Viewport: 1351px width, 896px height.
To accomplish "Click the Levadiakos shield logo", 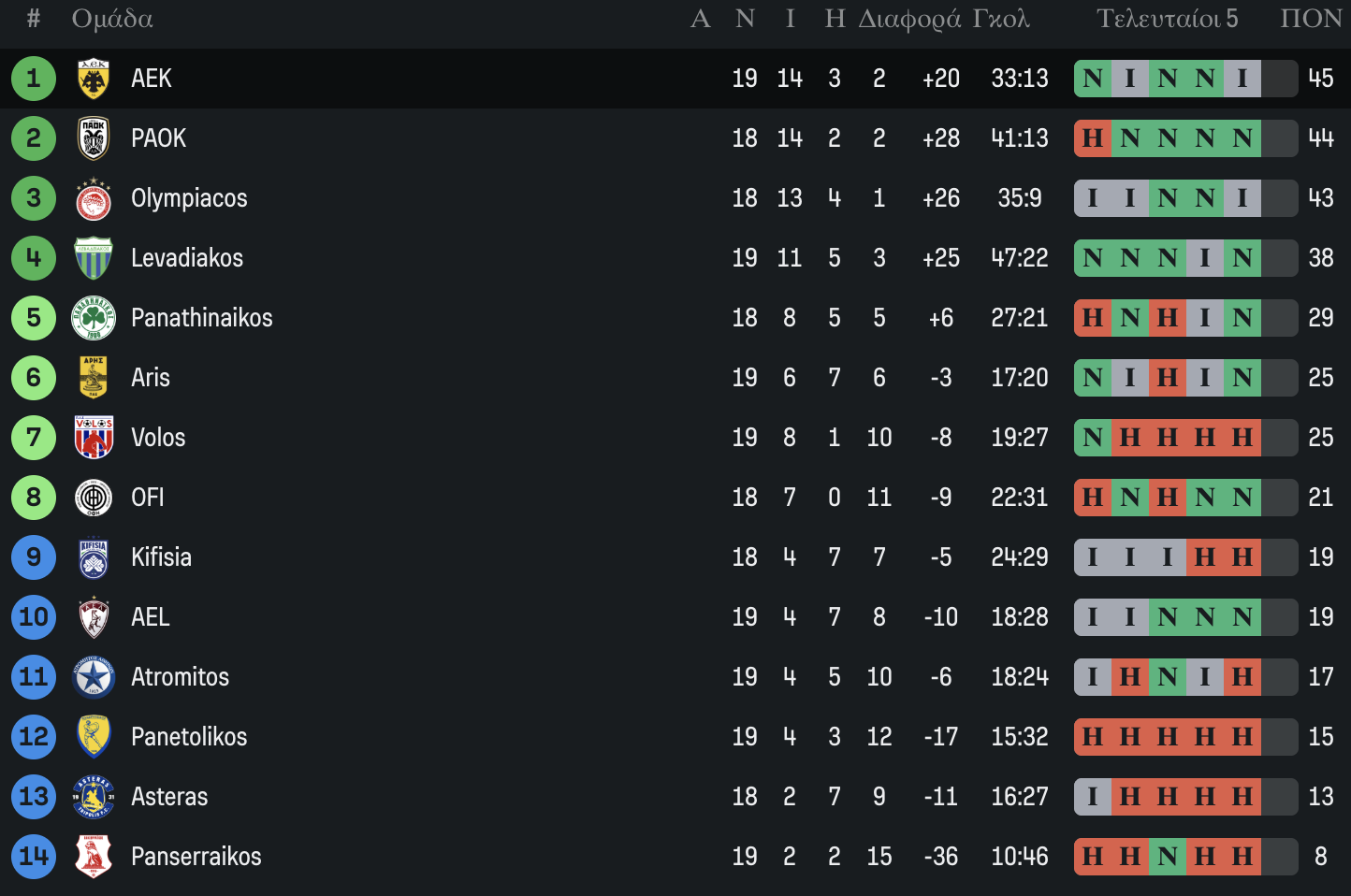I will pyautogui.click(x=93, y=258).
